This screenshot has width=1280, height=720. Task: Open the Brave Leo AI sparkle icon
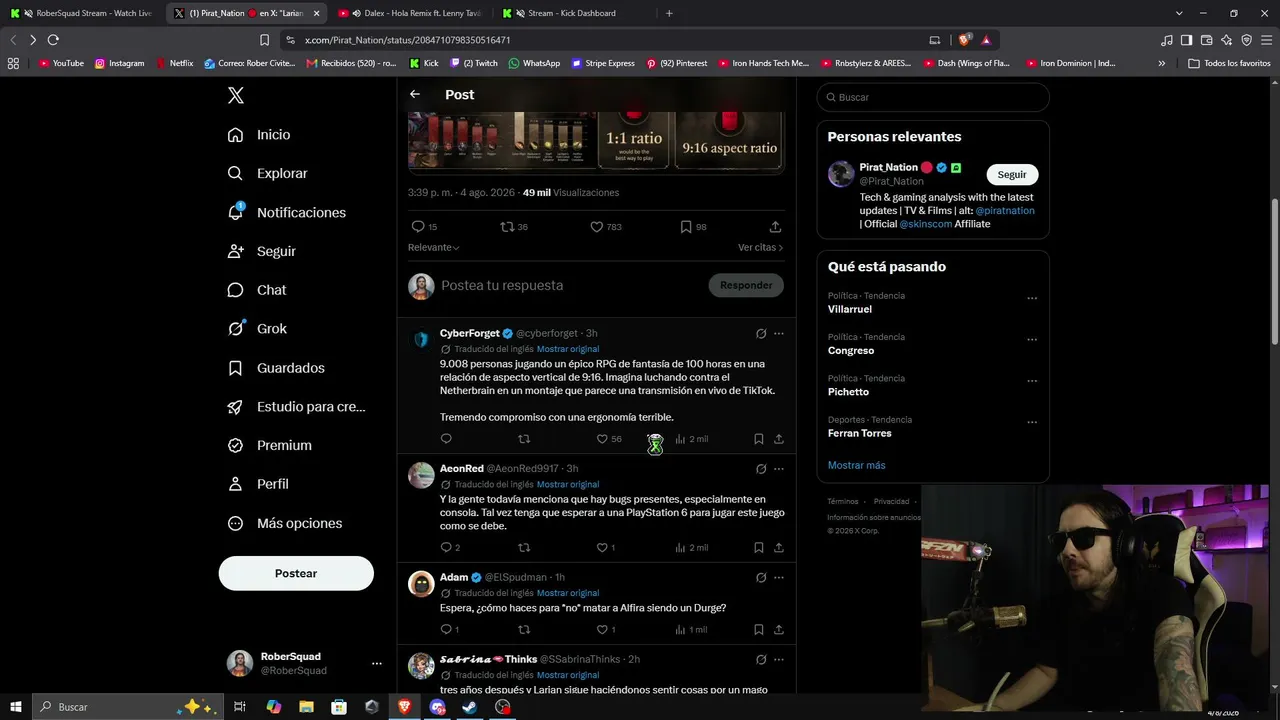point(1226,40)
